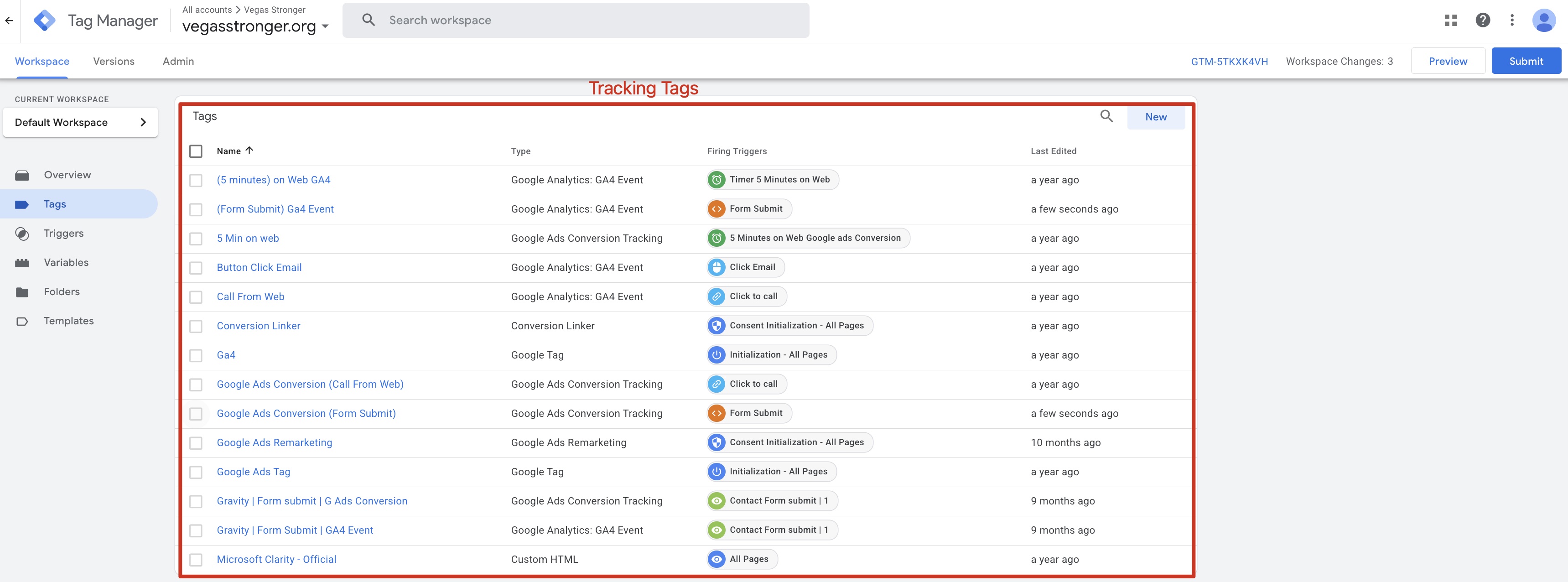Open the vegasstronger.org container dropdown

point(256,26)
